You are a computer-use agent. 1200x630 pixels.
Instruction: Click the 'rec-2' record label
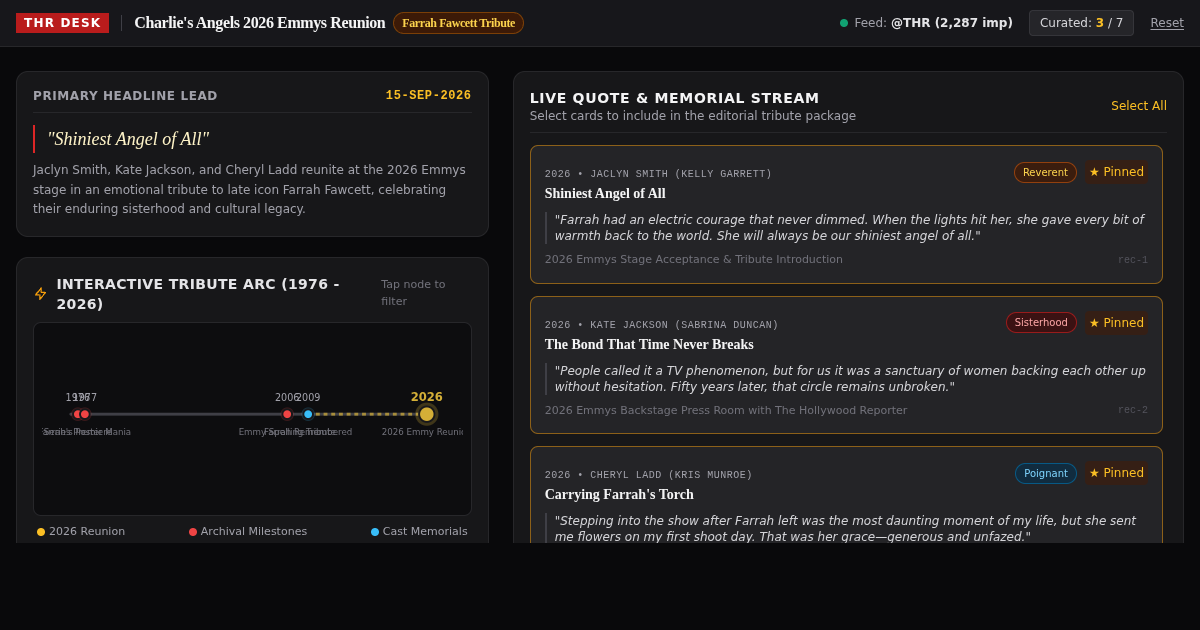pos(1133,410)
